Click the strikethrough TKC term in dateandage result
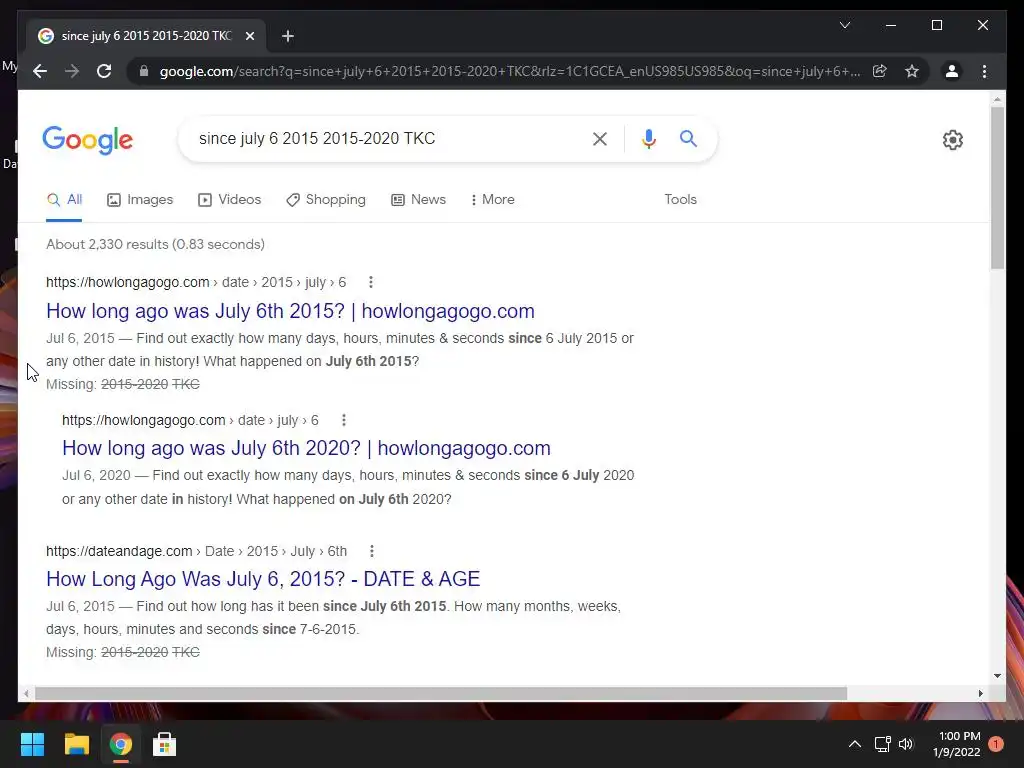Screen dimensions: 1024x768 click(x=185, y=652)
